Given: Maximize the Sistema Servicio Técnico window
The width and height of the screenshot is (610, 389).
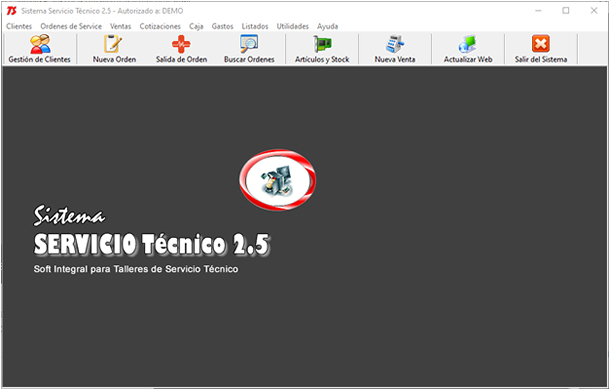Looking at the screenshot, I should tap(566, 11).
